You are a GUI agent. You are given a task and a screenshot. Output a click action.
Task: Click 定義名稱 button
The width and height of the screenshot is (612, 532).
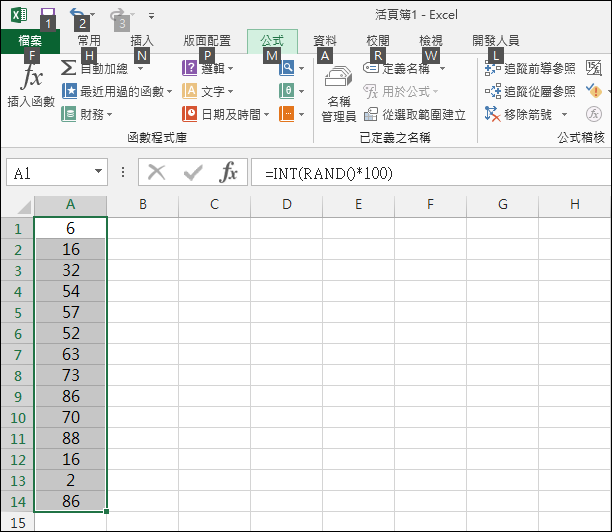coord(397,68)
